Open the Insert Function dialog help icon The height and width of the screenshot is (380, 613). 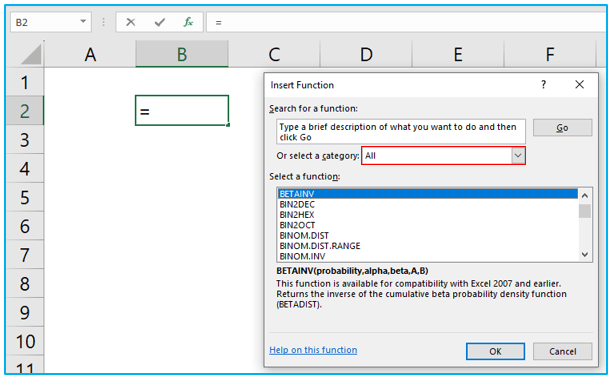(543, 84)
